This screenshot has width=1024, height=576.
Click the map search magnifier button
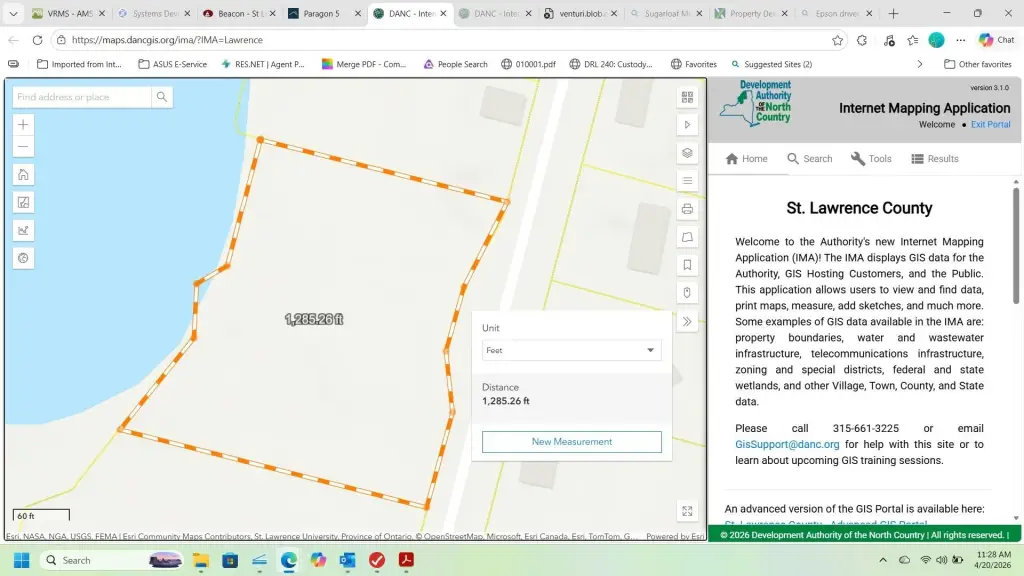click(x=162, y=97)
